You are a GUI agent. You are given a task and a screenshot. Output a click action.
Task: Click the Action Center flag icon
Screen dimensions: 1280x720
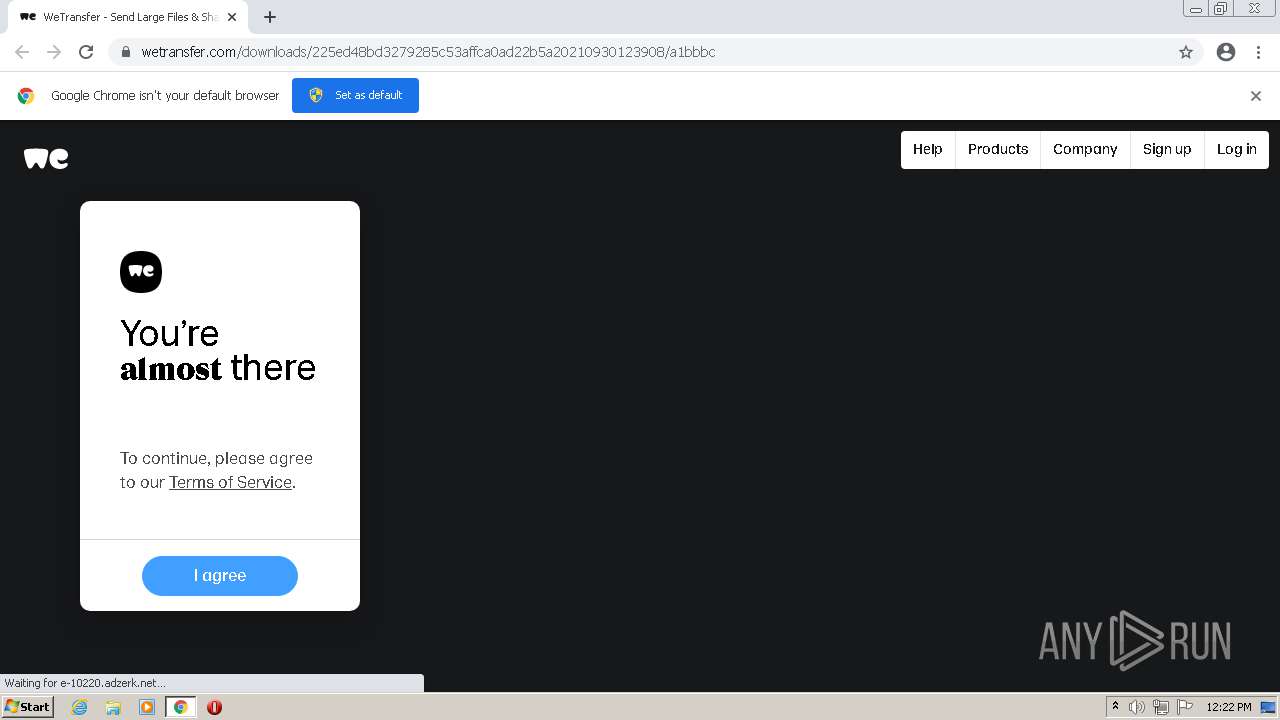tap(1185, 707)
